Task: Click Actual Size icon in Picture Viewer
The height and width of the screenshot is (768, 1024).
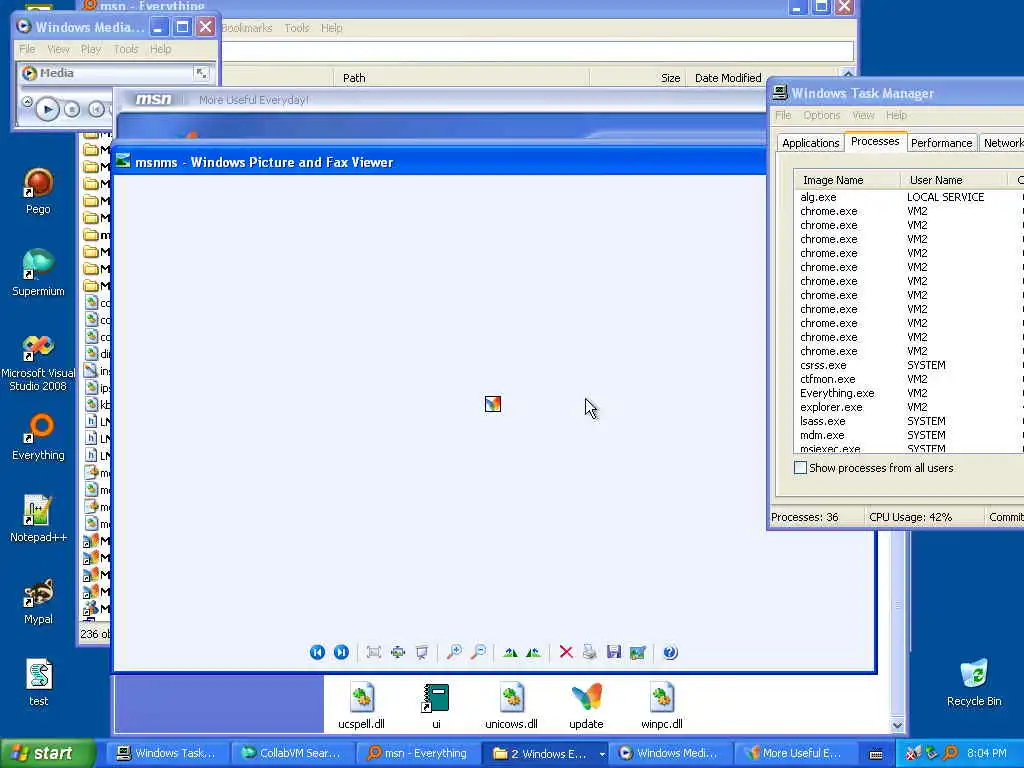Action: point(398,652)
